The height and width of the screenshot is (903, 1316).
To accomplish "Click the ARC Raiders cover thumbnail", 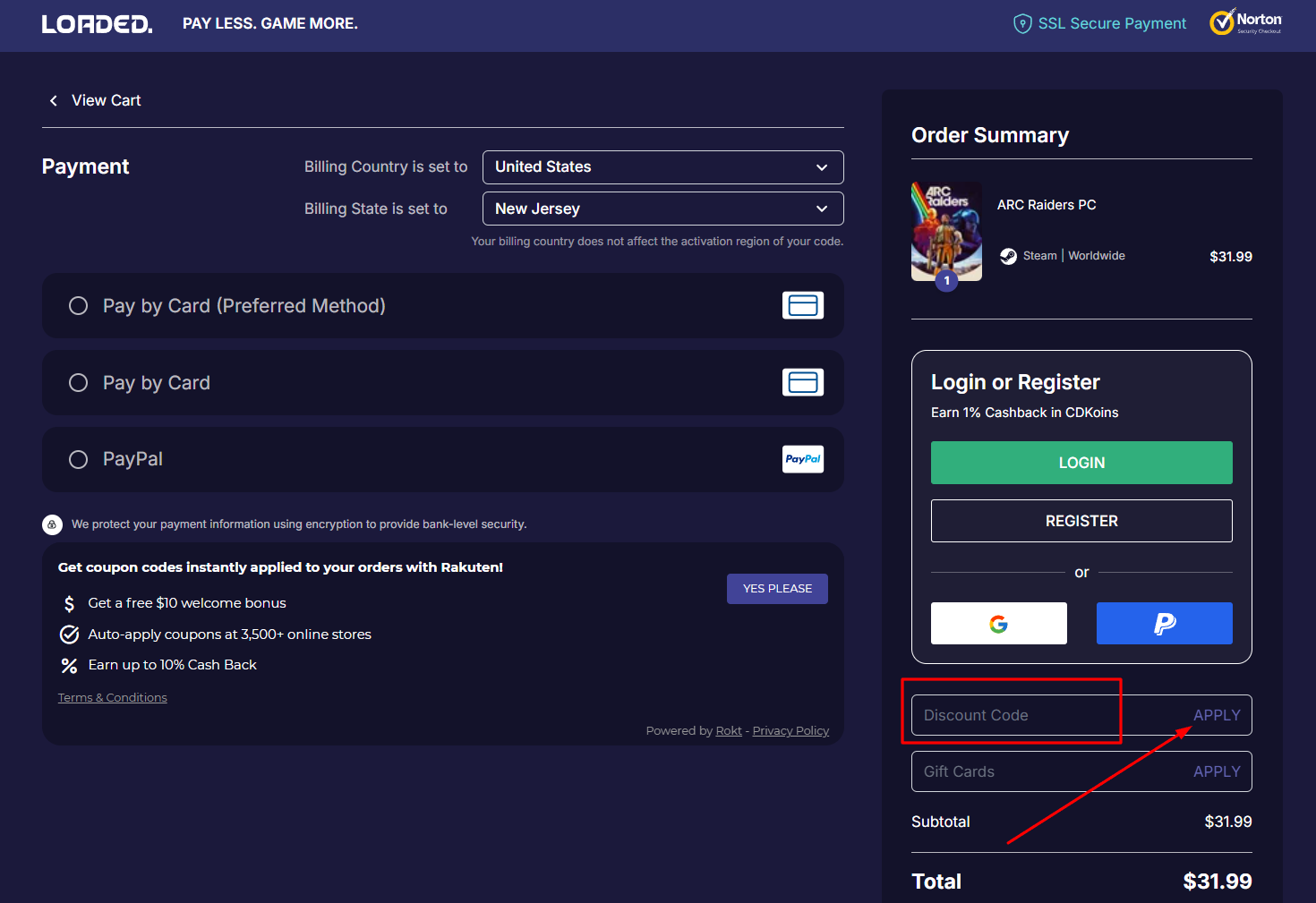I will [x=946, y=232].
